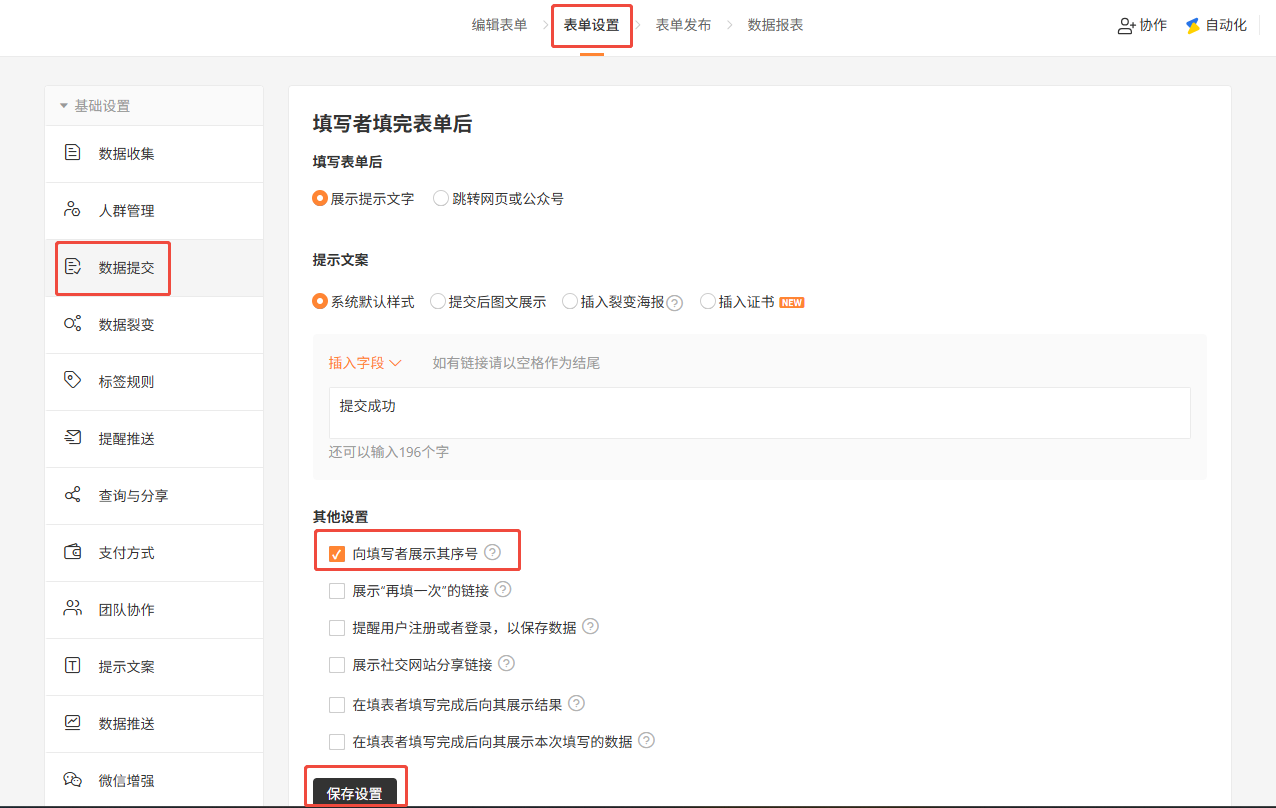Open the 插入字段 dropdown
The width and height of the screenshot is (1276, 808).
pos(365,363)
